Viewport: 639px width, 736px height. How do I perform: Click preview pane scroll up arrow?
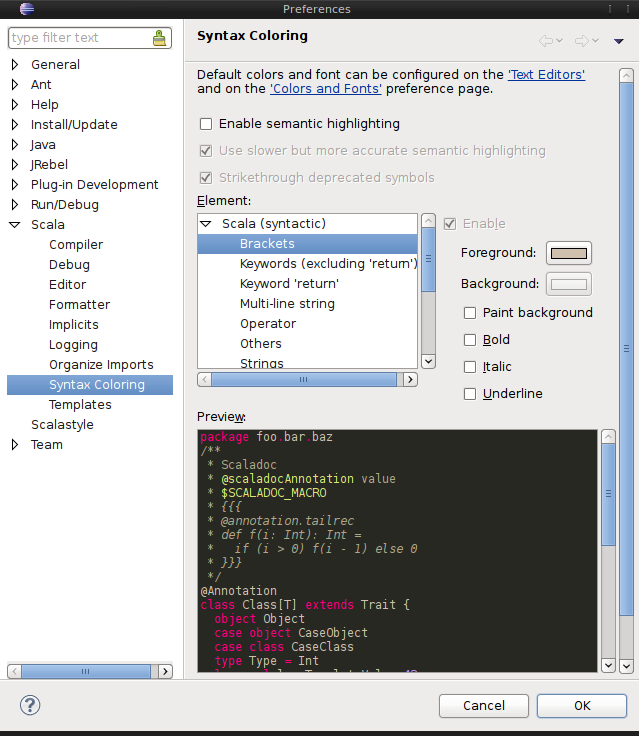coord(608,437)
